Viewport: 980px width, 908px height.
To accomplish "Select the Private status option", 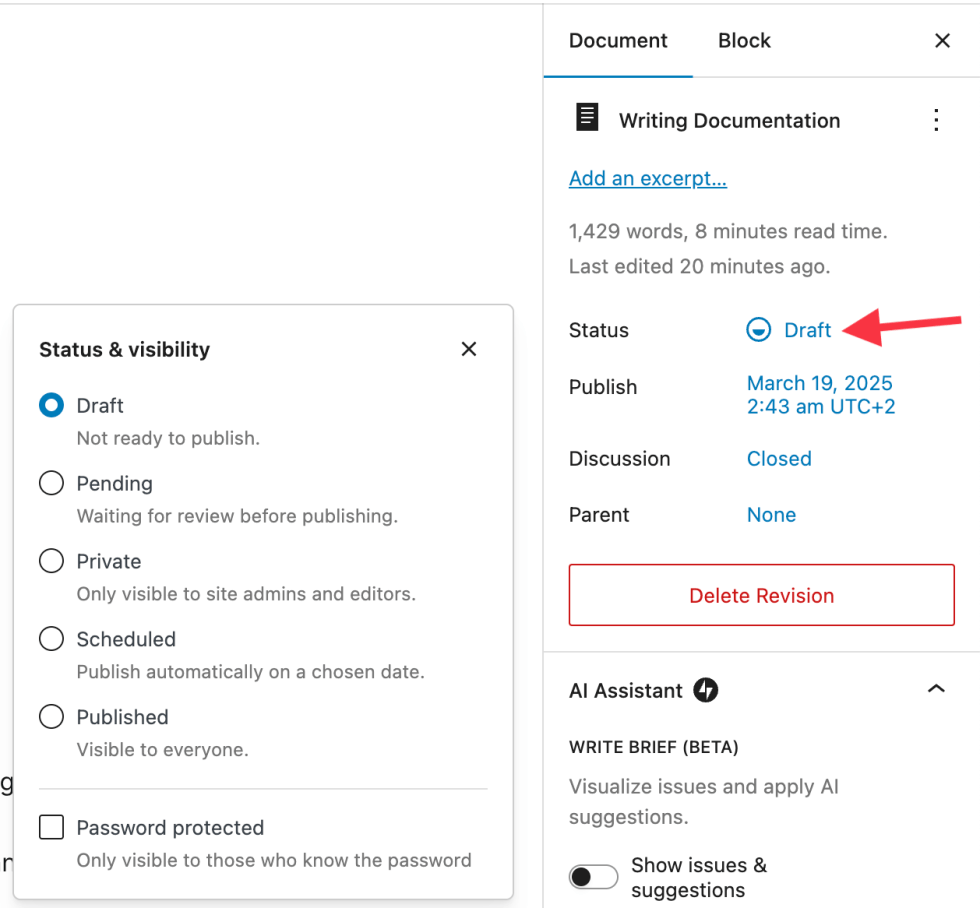I will tap(51, 562).
